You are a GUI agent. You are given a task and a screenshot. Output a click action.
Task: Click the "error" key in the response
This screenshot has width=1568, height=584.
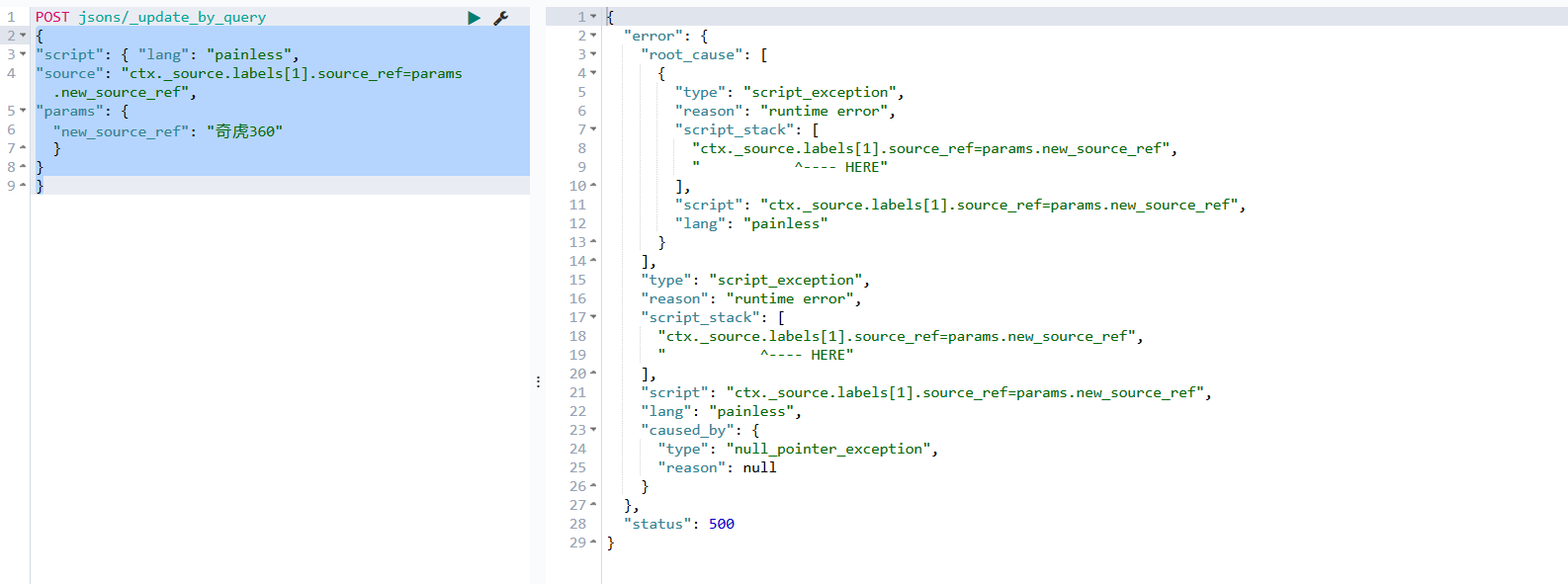tap(653, 36)
